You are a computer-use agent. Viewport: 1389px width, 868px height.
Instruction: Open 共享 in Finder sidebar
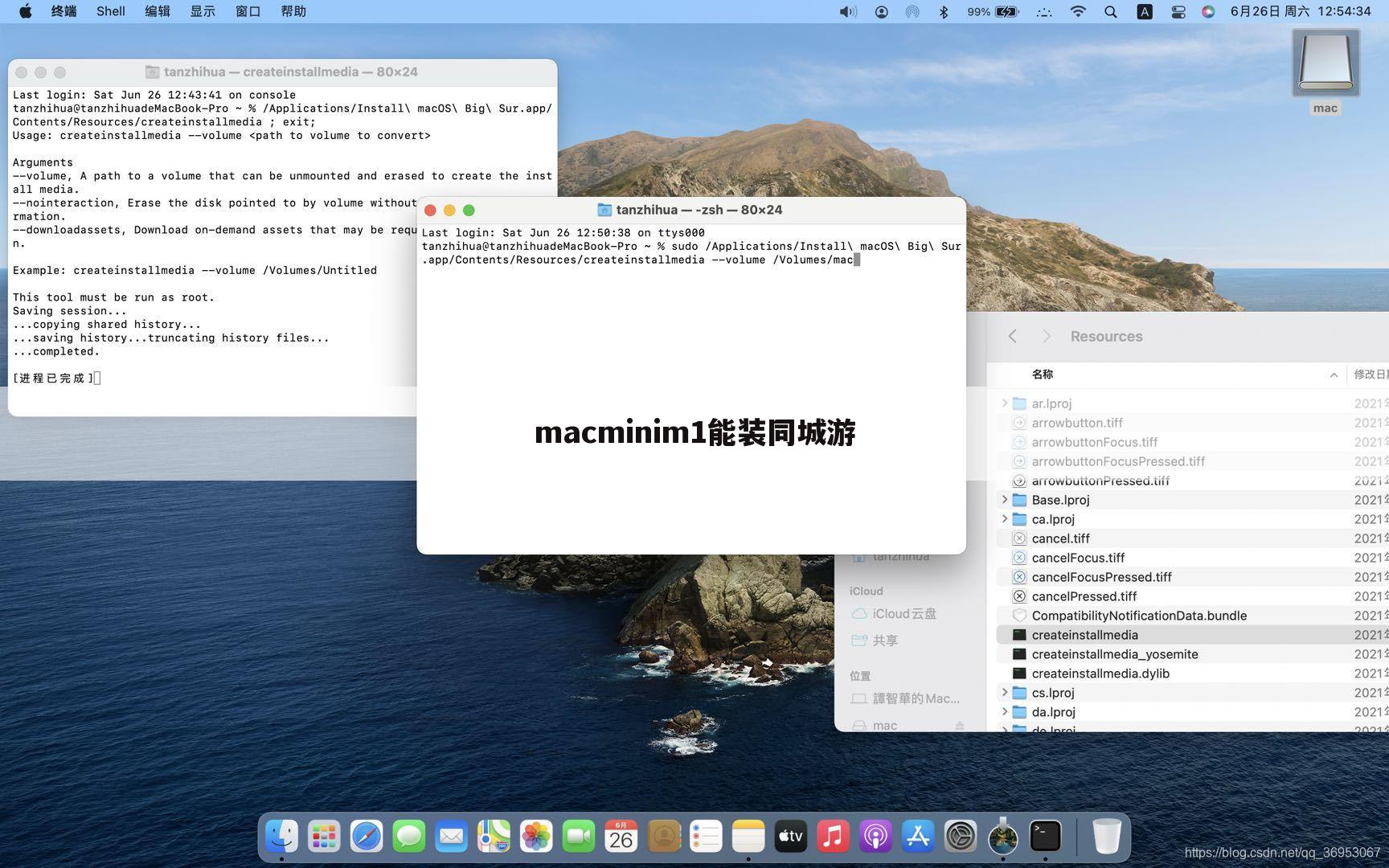click(885, 641)
